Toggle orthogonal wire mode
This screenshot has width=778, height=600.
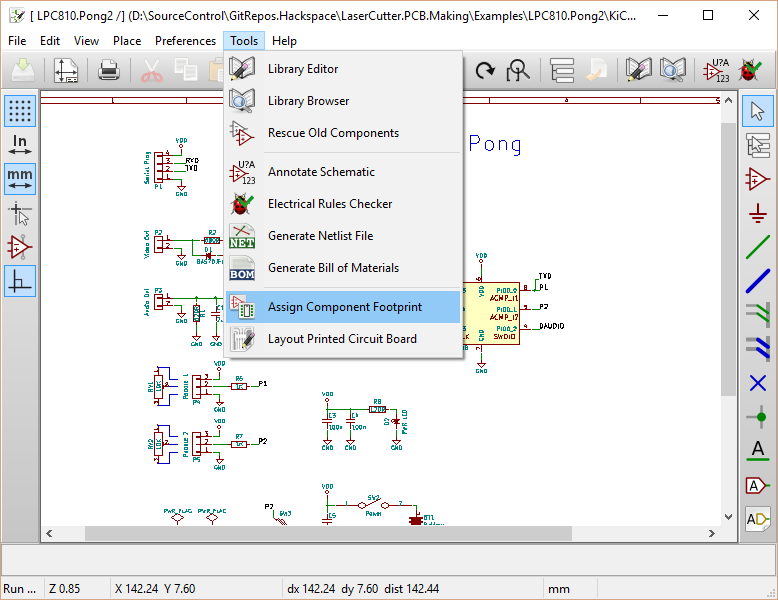[x=20, y=281]
